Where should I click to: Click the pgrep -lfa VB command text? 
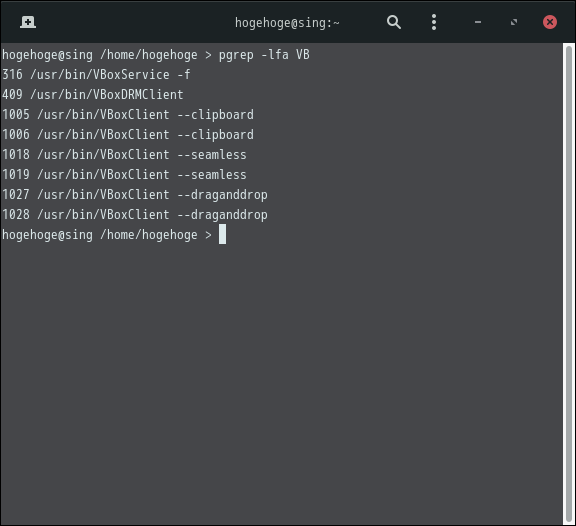pos(264,55)
